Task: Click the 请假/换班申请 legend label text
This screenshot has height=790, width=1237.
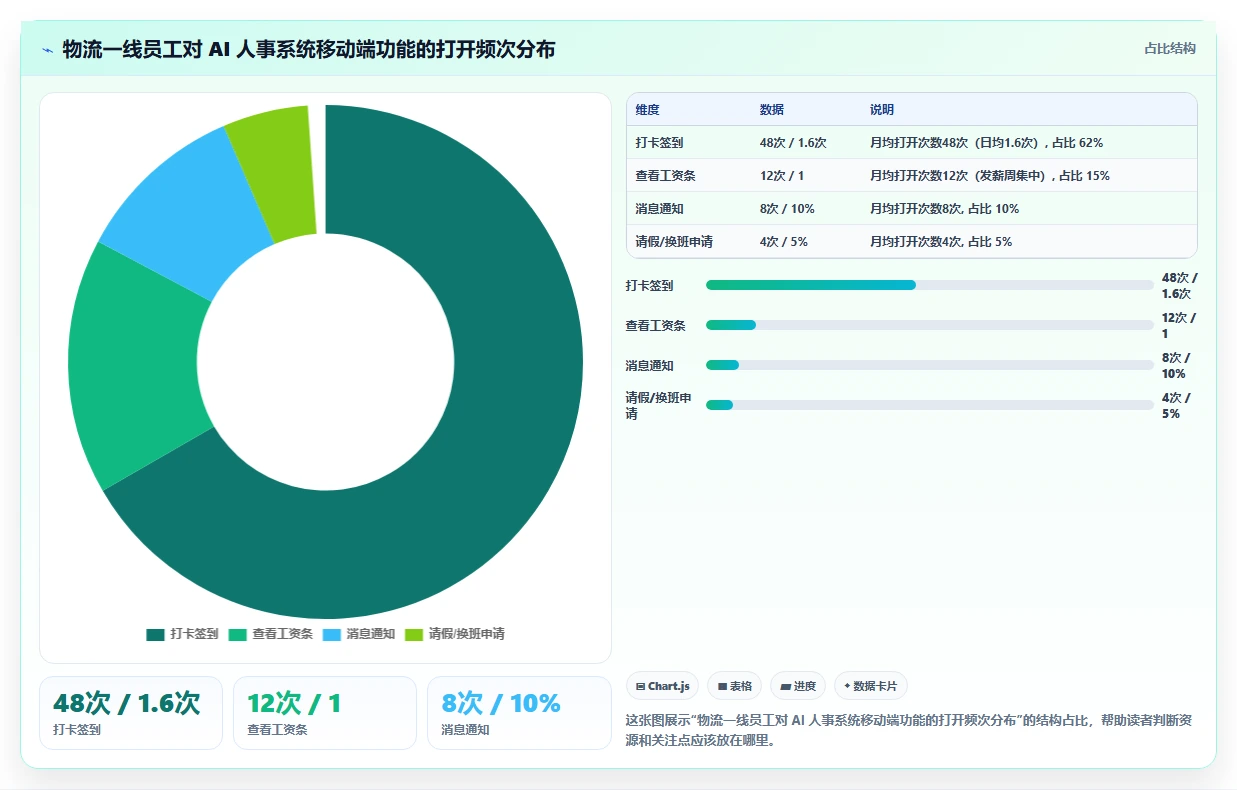Action: coord(466,634)
